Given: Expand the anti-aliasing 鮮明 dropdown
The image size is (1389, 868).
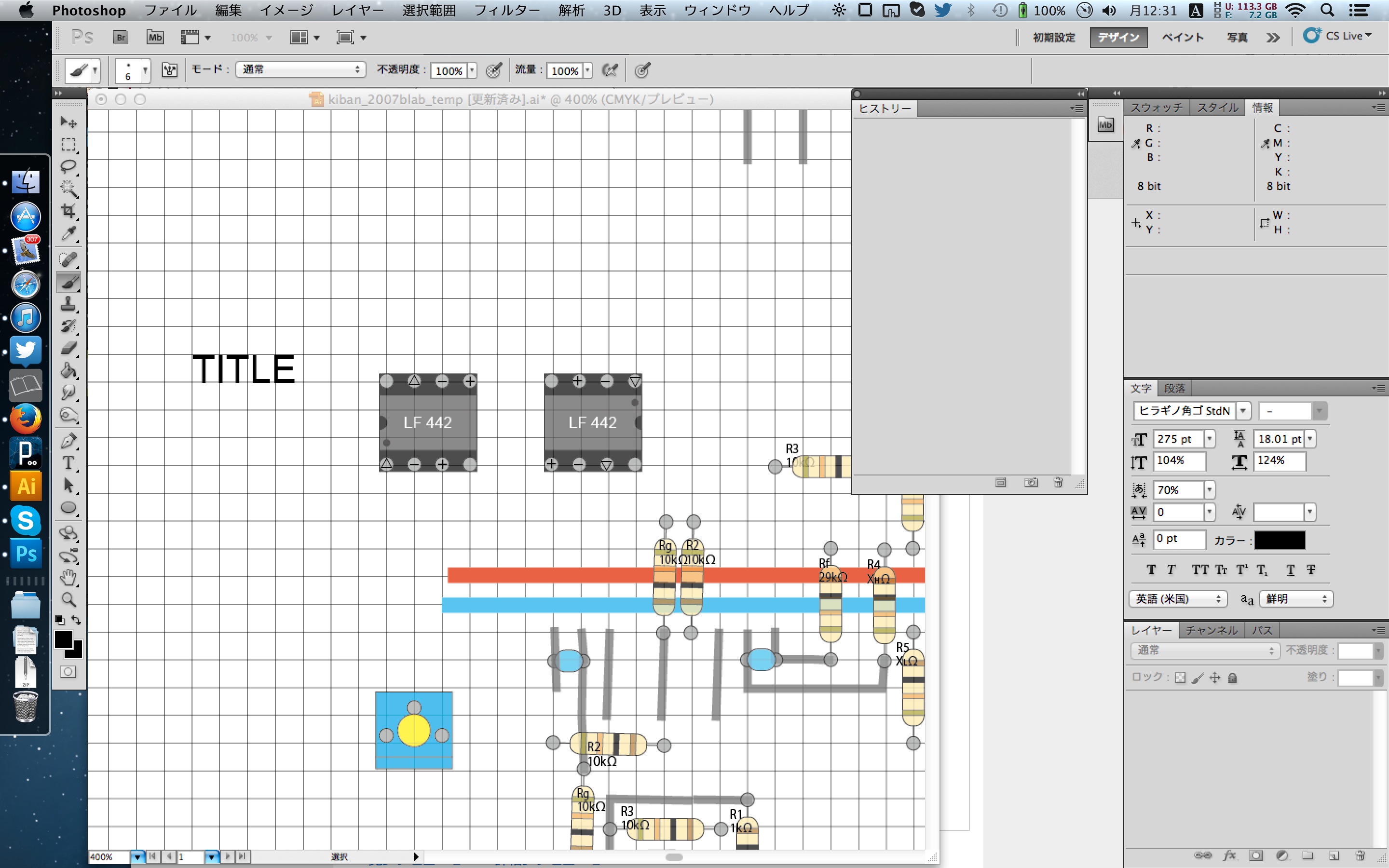Looking at the screenshot, I should click(1295, 599).
